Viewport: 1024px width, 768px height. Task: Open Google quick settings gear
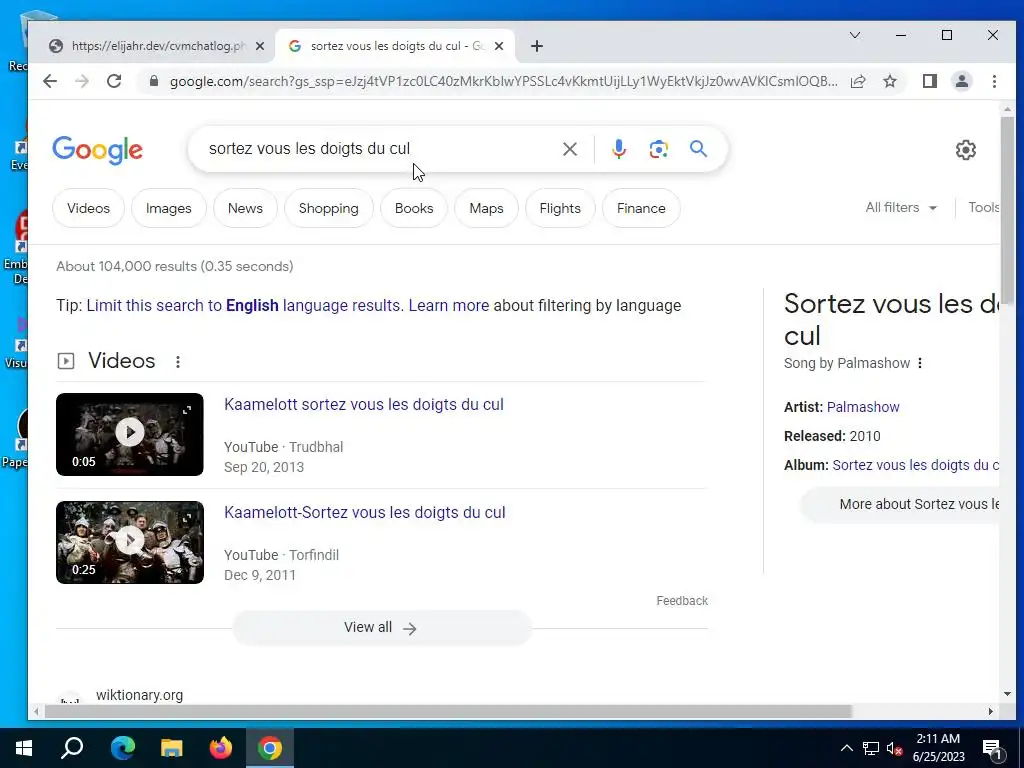(x=965, y=150)
